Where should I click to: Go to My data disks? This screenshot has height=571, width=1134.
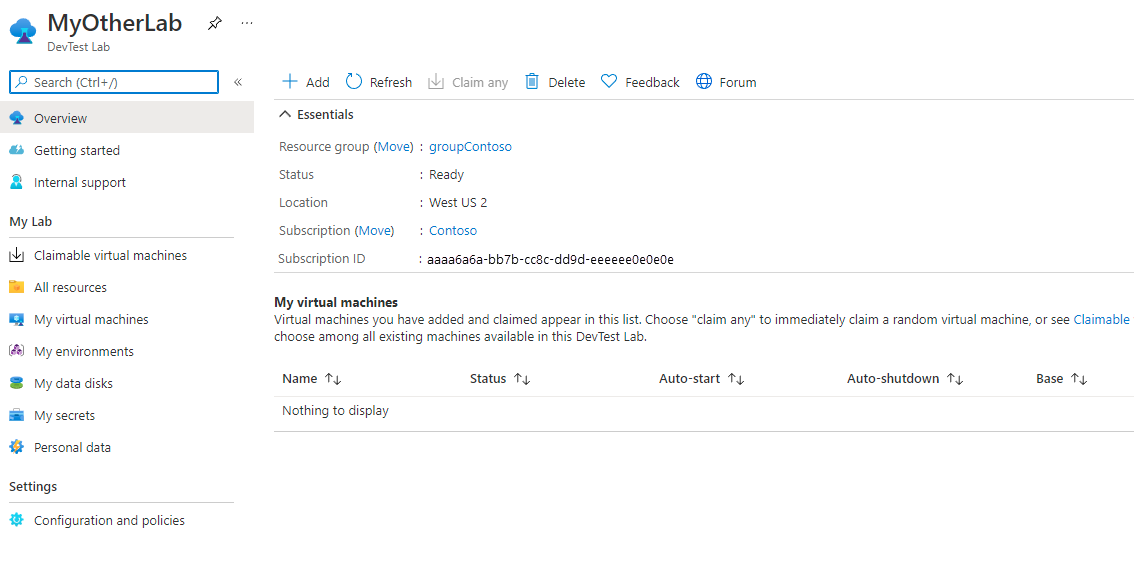coord(73,383)
